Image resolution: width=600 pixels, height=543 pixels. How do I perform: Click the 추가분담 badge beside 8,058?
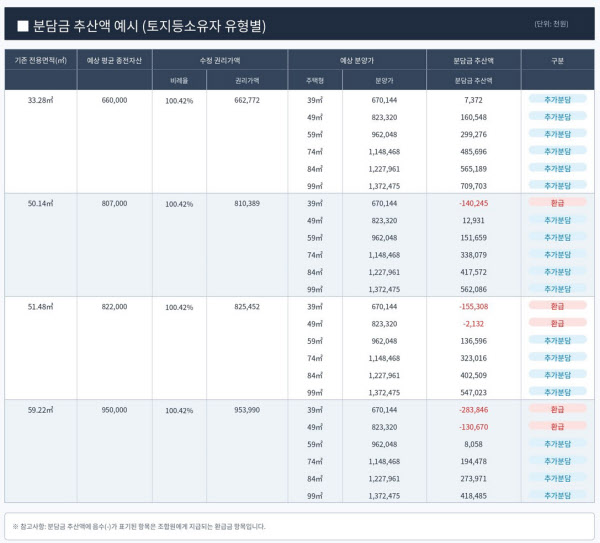[x=558, y=444]
